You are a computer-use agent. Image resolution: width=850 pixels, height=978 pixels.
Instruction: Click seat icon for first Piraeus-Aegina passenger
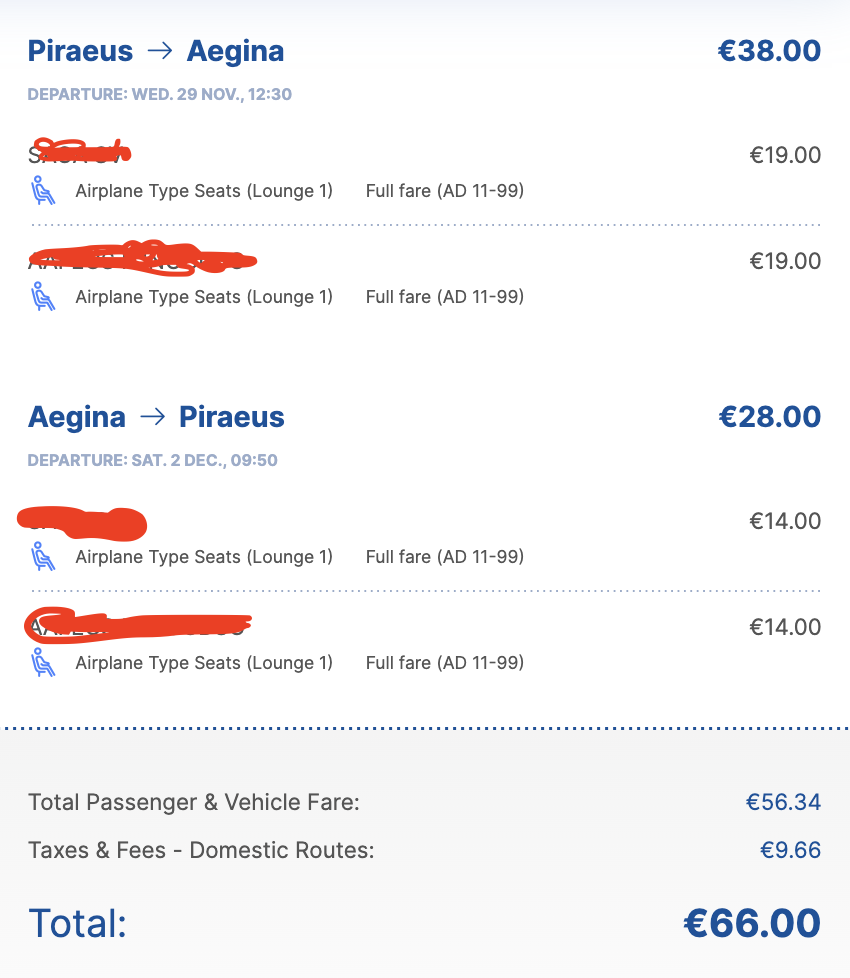pyautogui.click(x=43, y=190)
